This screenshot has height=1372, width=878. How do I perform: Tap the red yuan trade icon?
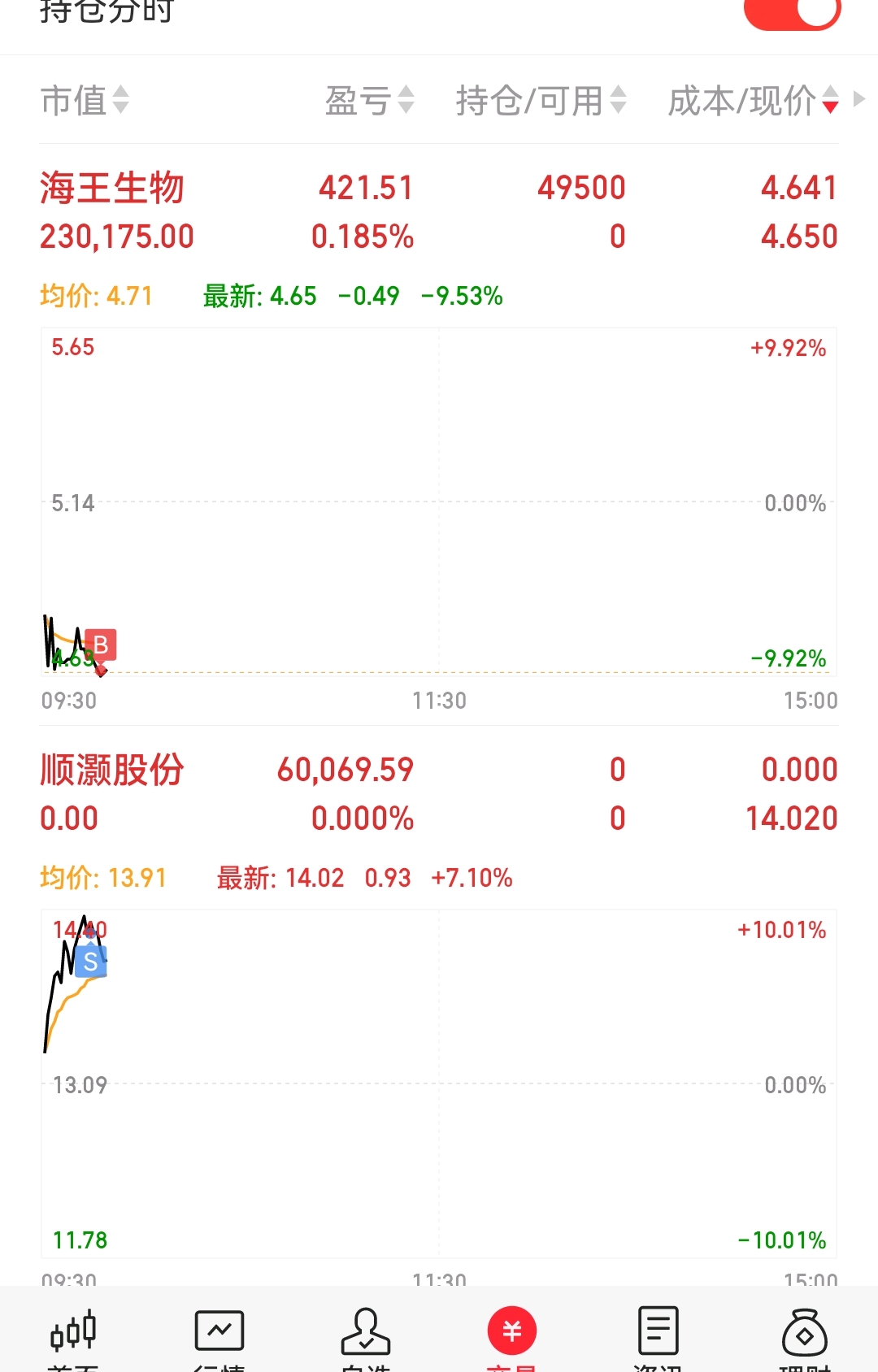pyautogui.click(x=512, y=1331)
